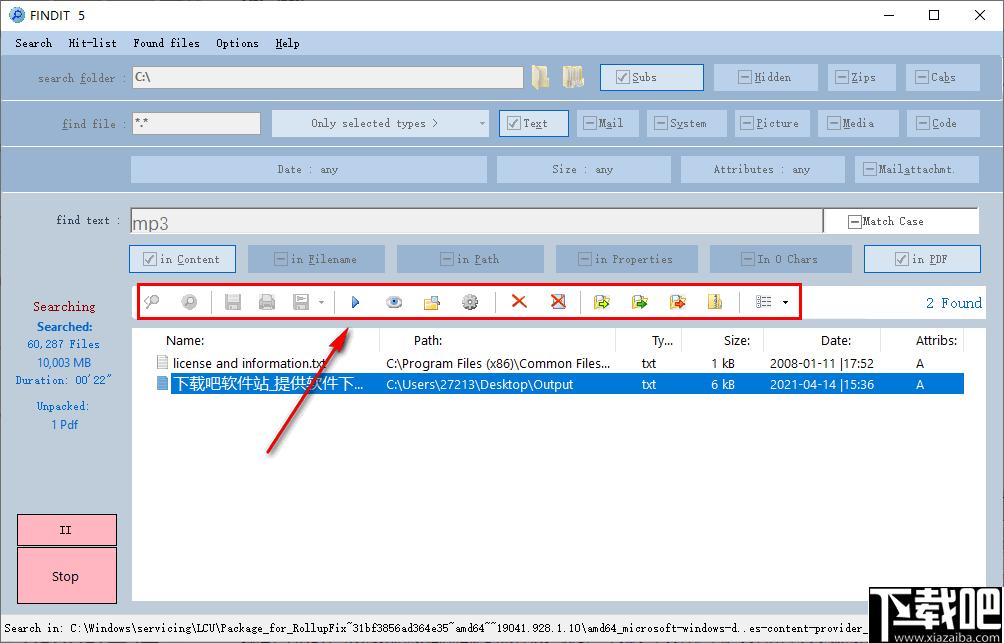Toggle the Mailattachmt. option

[x=917, y=170]
